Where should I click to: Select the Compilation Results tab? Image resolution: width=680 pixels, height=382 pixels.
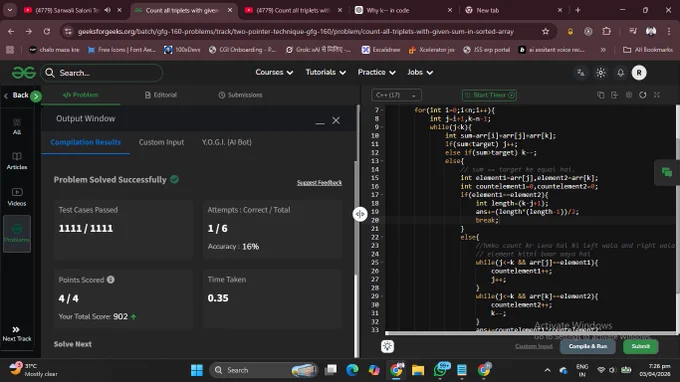coord(85,142)
